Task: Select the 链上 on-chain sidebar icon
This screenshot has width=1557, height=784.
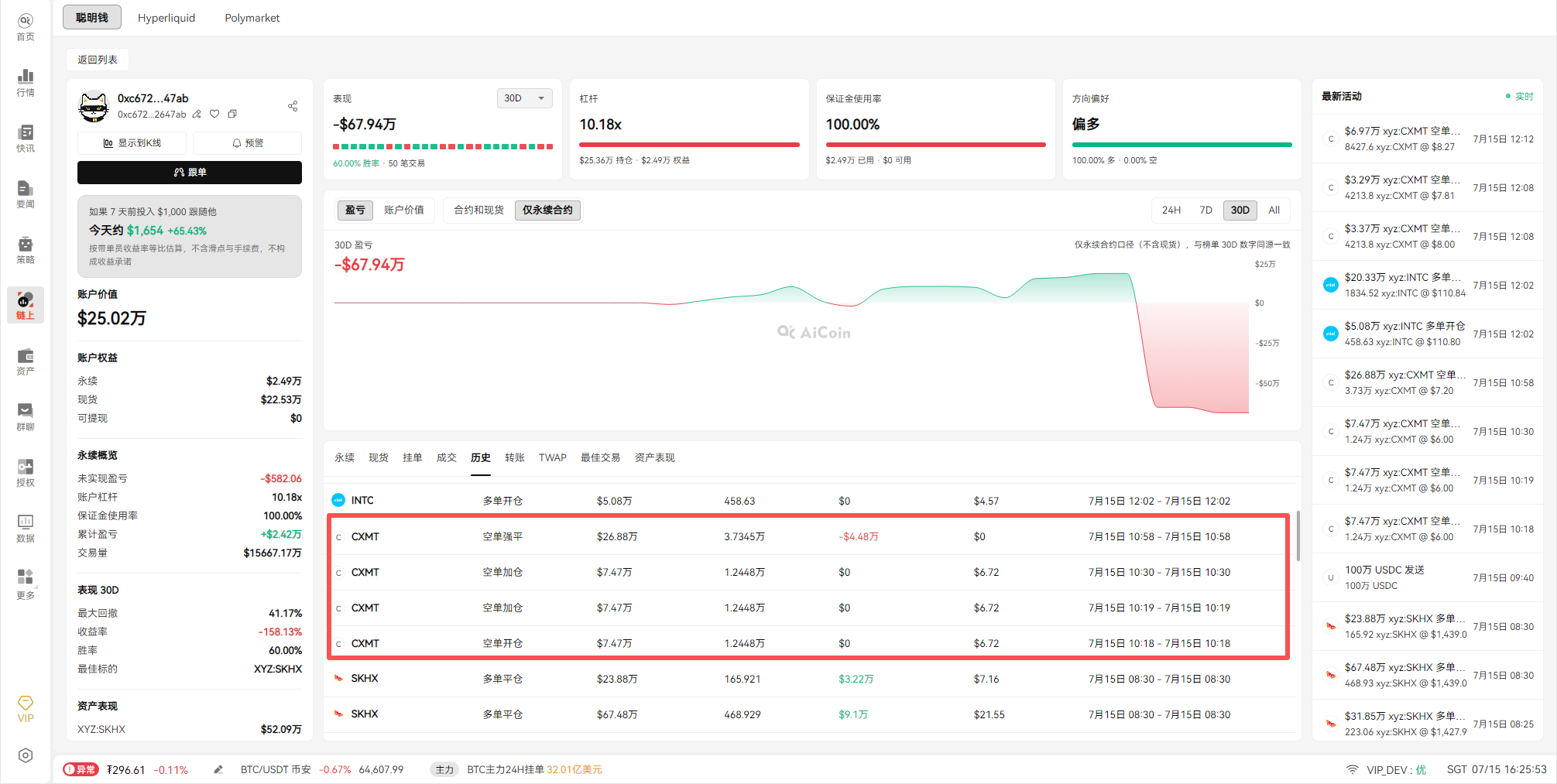Action: pos(26,306)
